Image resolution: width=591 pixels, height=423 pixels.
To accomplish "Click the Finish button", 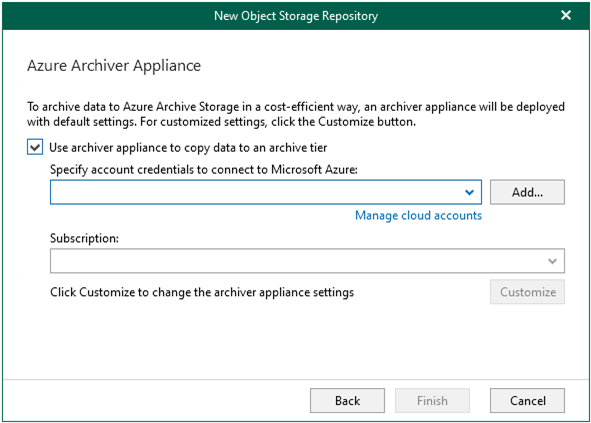I will 432,400.
